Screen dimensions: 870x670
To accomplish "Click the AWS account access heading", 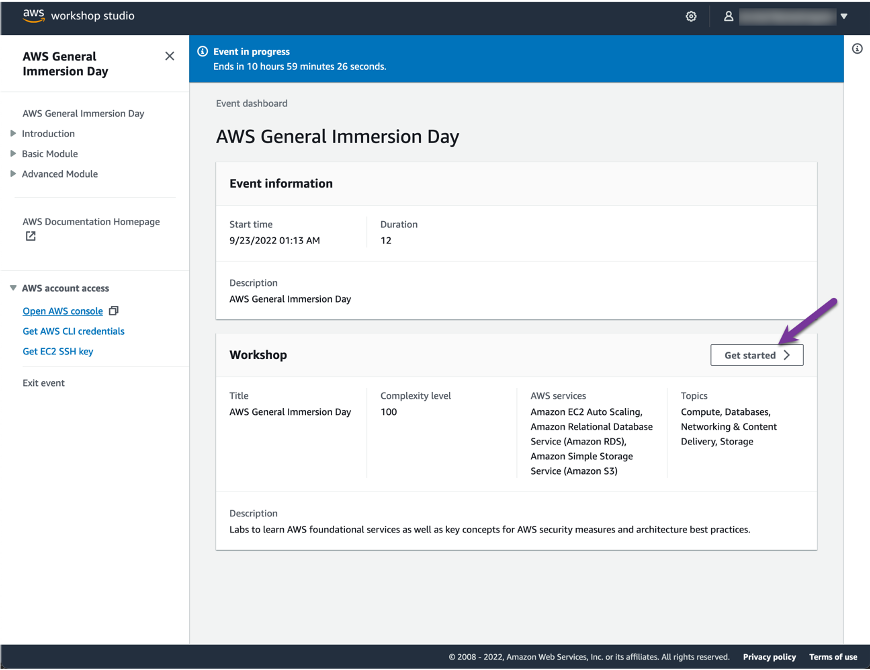I will pyautogui.click(x=65, y=288).
